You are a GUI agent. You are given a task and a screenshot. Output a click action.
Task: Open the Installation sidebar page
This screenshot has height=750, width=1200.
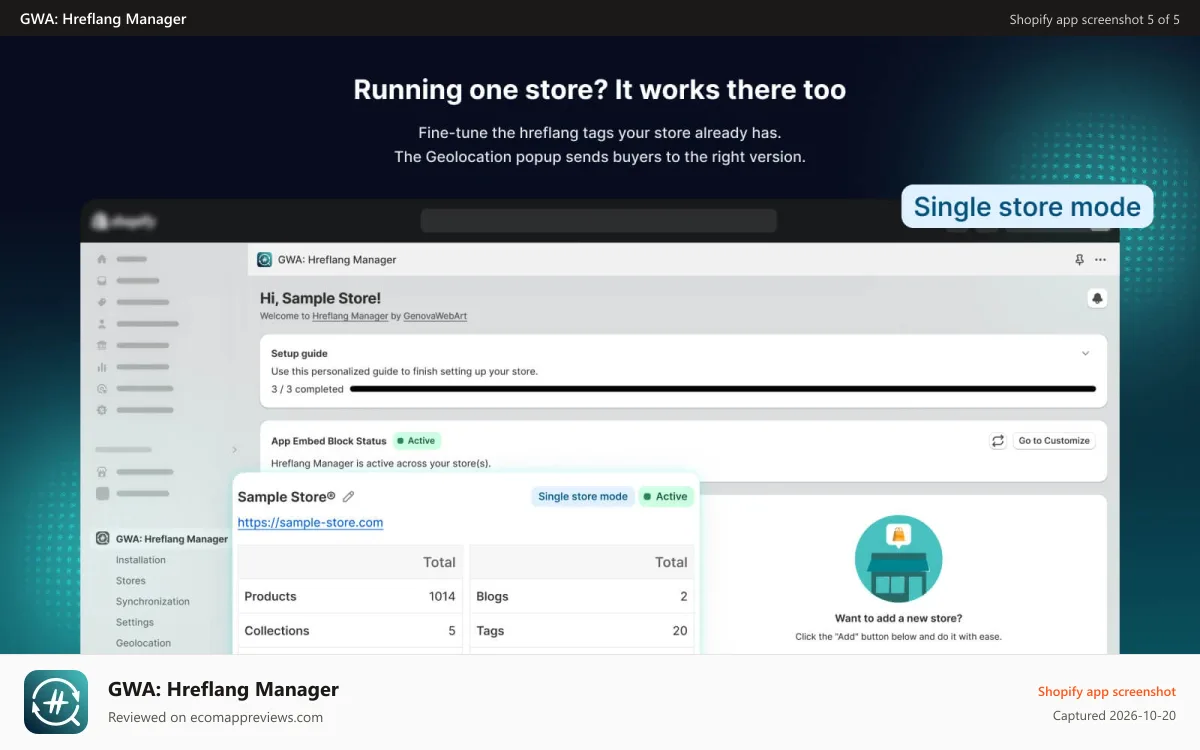click(x=141, y=560)
